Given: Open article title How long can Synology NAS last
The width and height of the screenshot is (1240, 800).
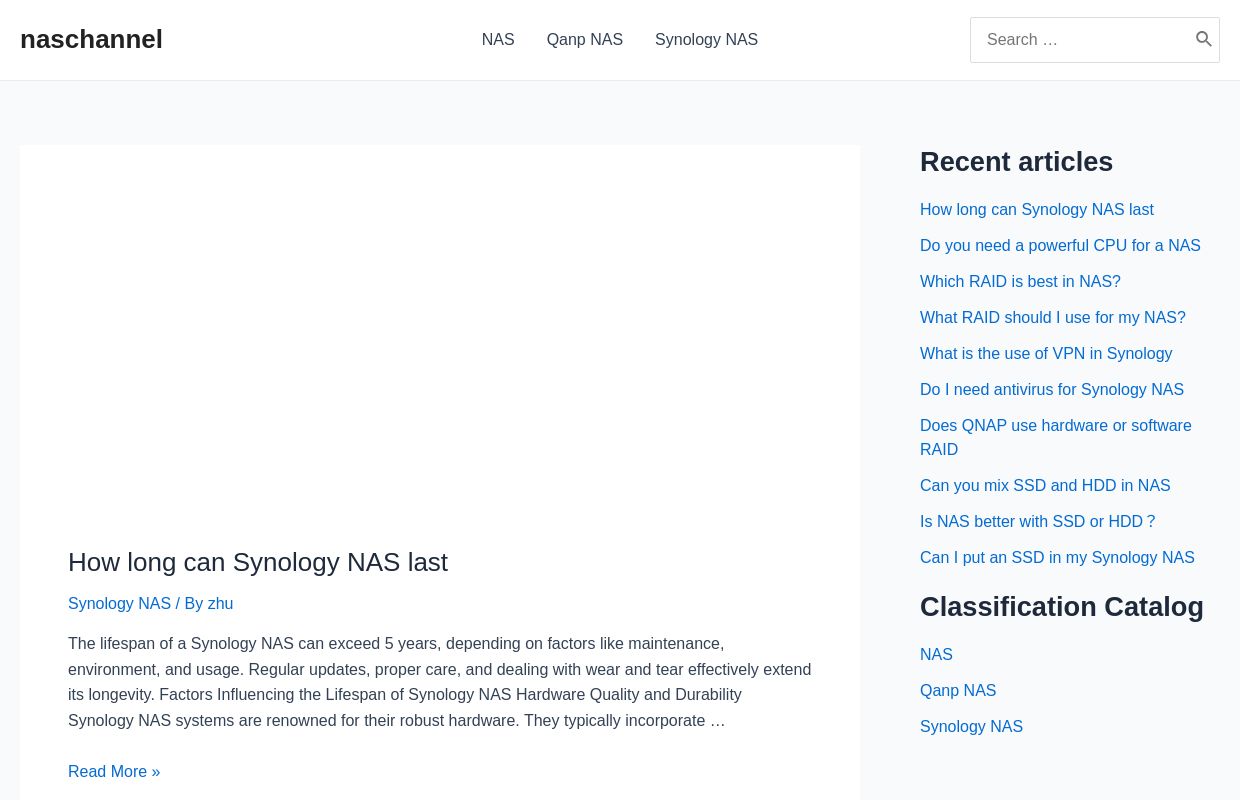Looking at the screenshot, I should (258, 562).
